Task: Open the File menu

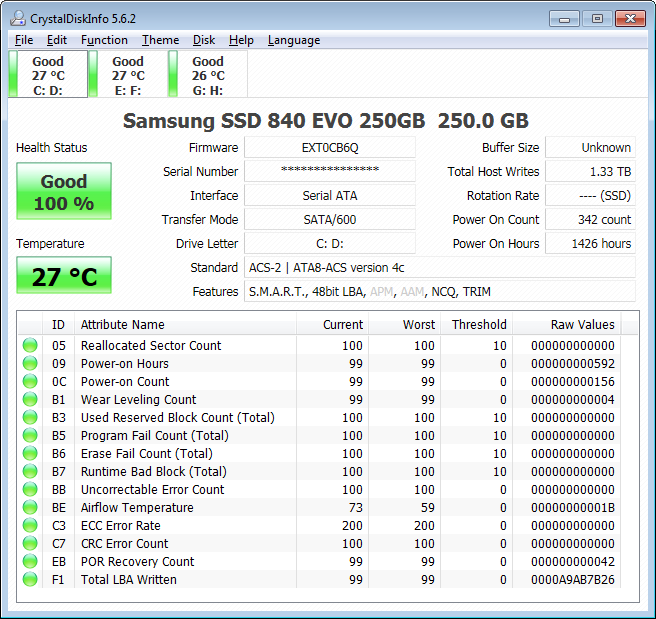Action: pyautogui.click(x=24, y=40)
